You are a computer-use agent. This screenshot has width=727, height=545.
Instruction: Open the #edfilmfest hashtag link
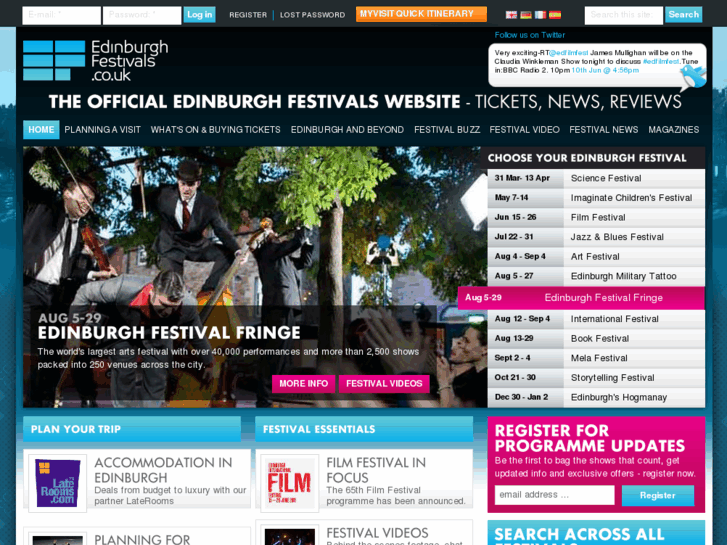[661, 62]
